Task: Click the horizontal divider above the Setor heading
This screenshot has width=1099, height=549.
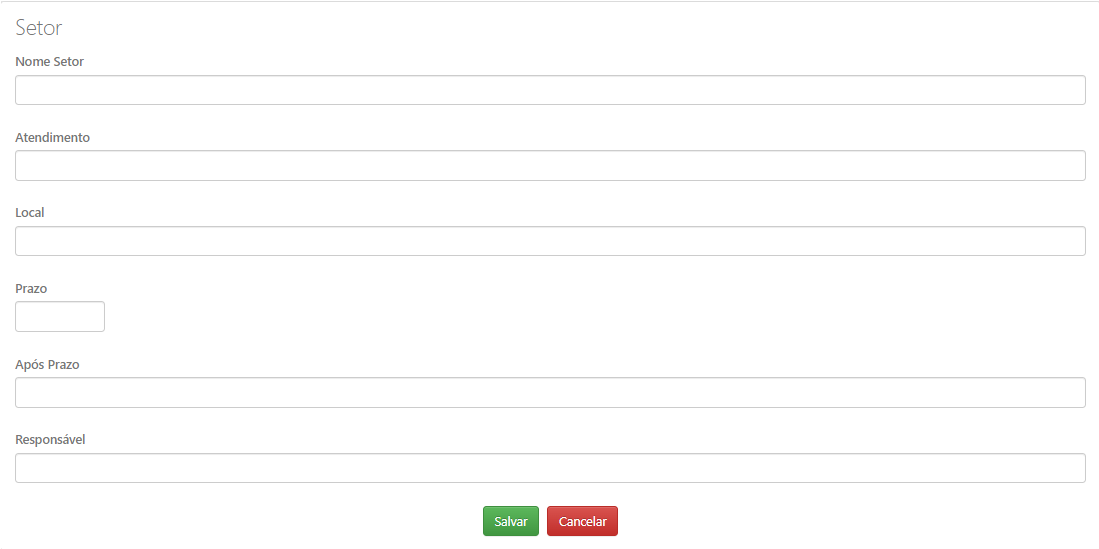Action: [x=550, y=1]
